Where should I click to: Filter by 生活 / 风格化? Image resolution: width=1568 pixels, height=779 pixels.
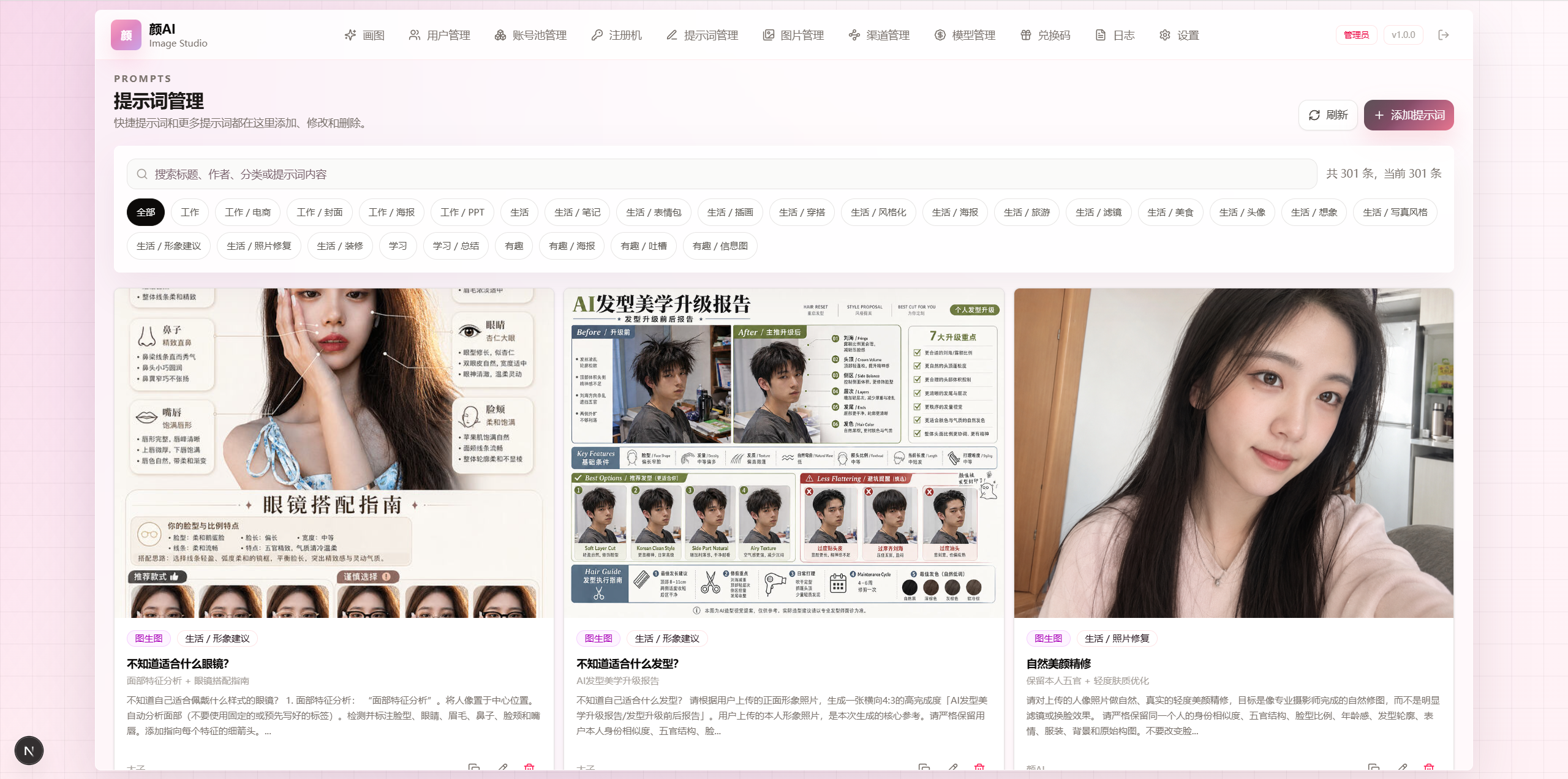pyautogui.click(x=878, y=213)
